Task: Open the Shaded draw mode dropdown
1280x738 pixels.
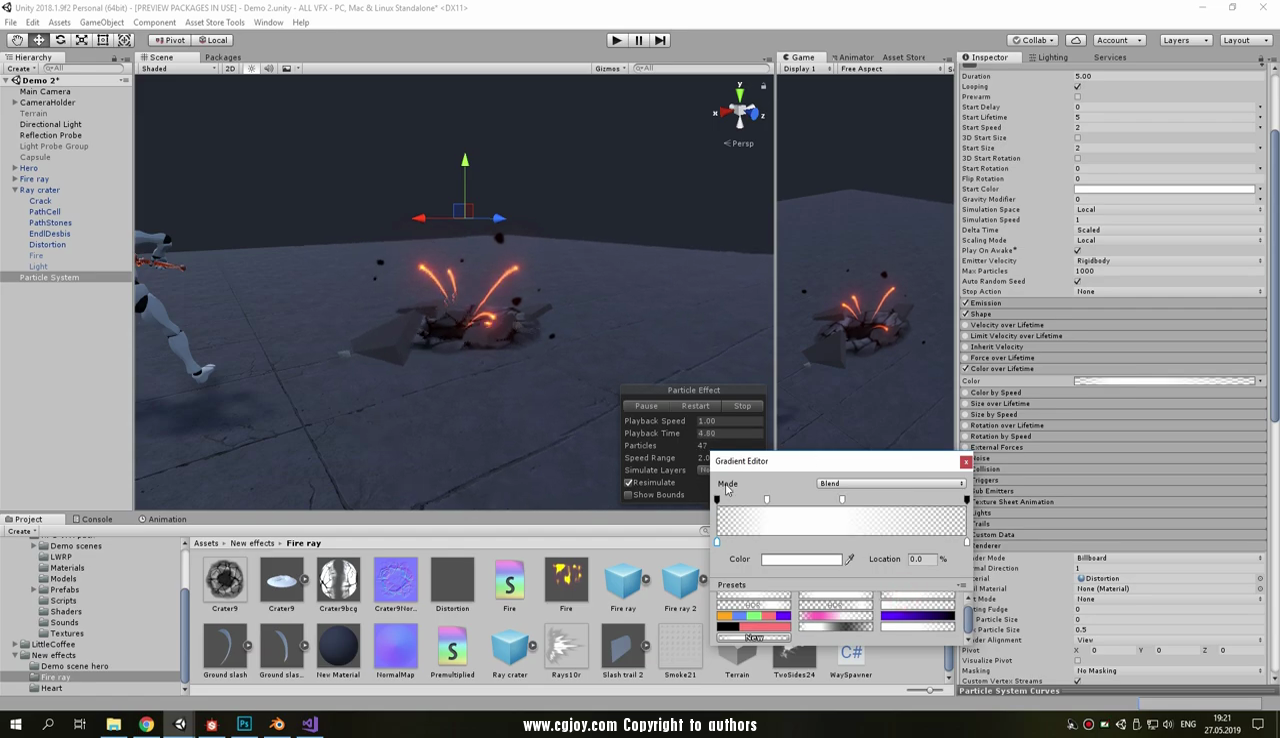Action: [x=179, y=69]
